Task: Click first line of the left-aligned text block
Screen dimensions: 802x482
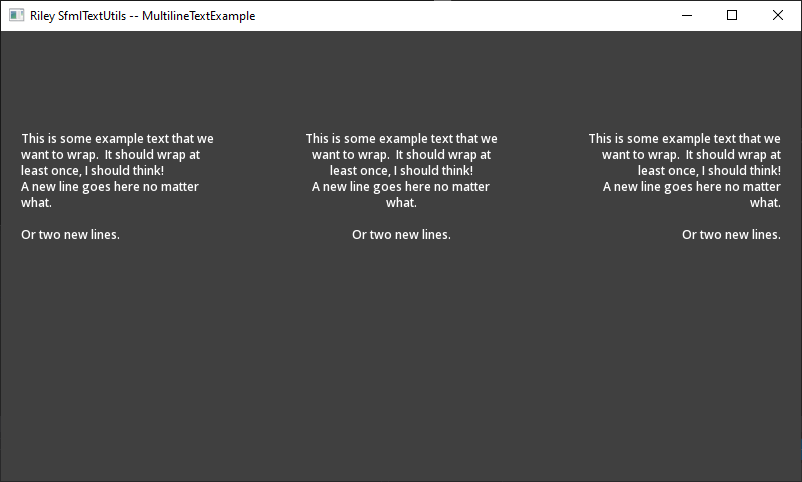Action: pyautogui.click(x=117, y=139)
